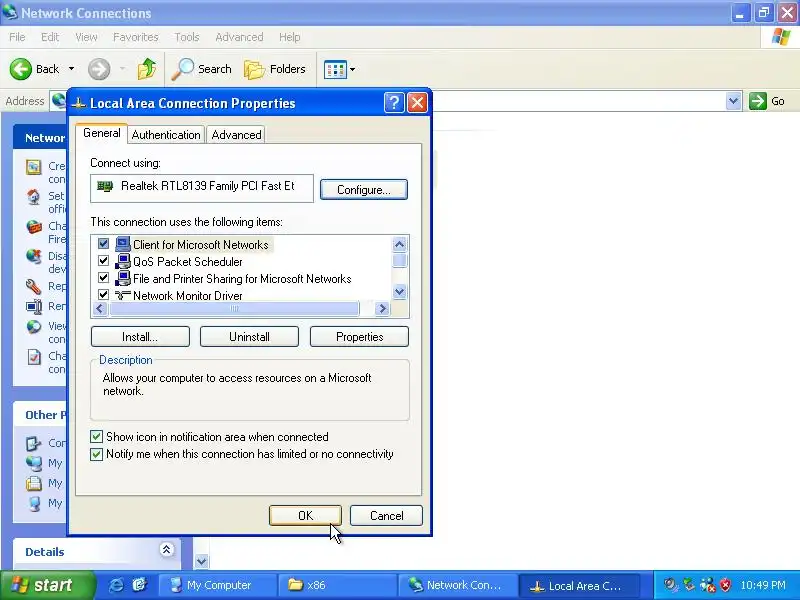Image resolution: width=800 pixels, height=600 pixels.
Task: Click the horizontal scrollbar thumb in items list
Action: (235, 309)
